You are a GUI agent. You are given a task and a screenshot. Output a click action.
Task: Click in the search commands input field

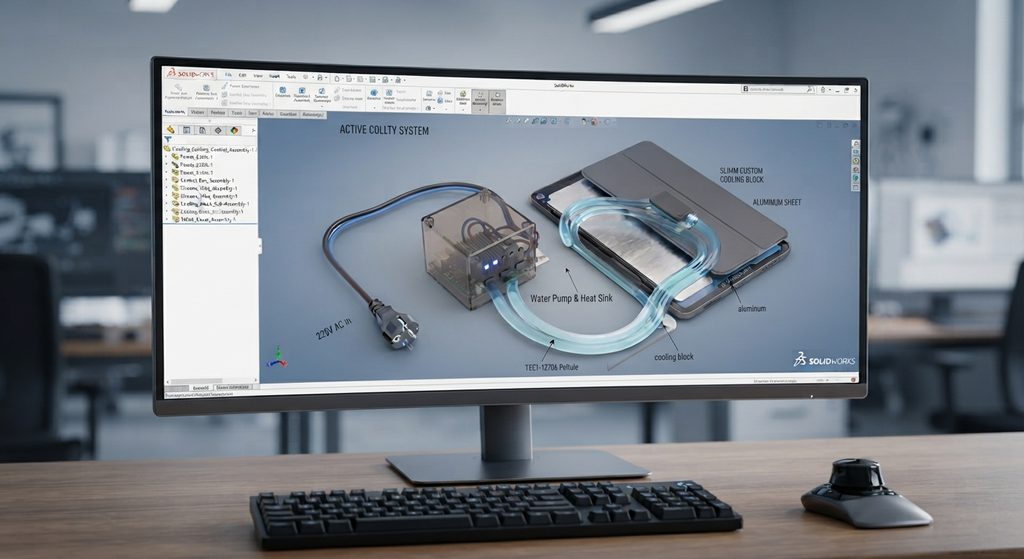[x=777, y=89]
